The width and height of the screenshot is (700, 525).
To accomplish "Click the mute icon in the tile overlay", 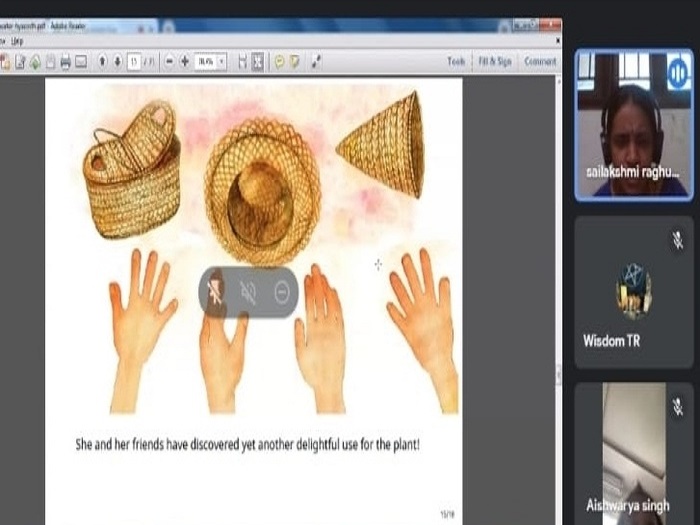I will 248,292.
